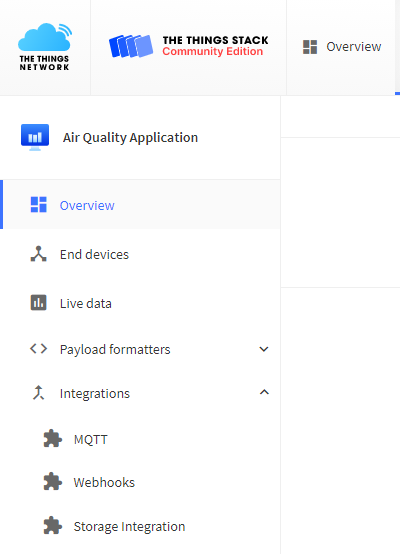The image size is (400, 554).
Task: Click the Air Quality Application title
Action: coord(130,137)
